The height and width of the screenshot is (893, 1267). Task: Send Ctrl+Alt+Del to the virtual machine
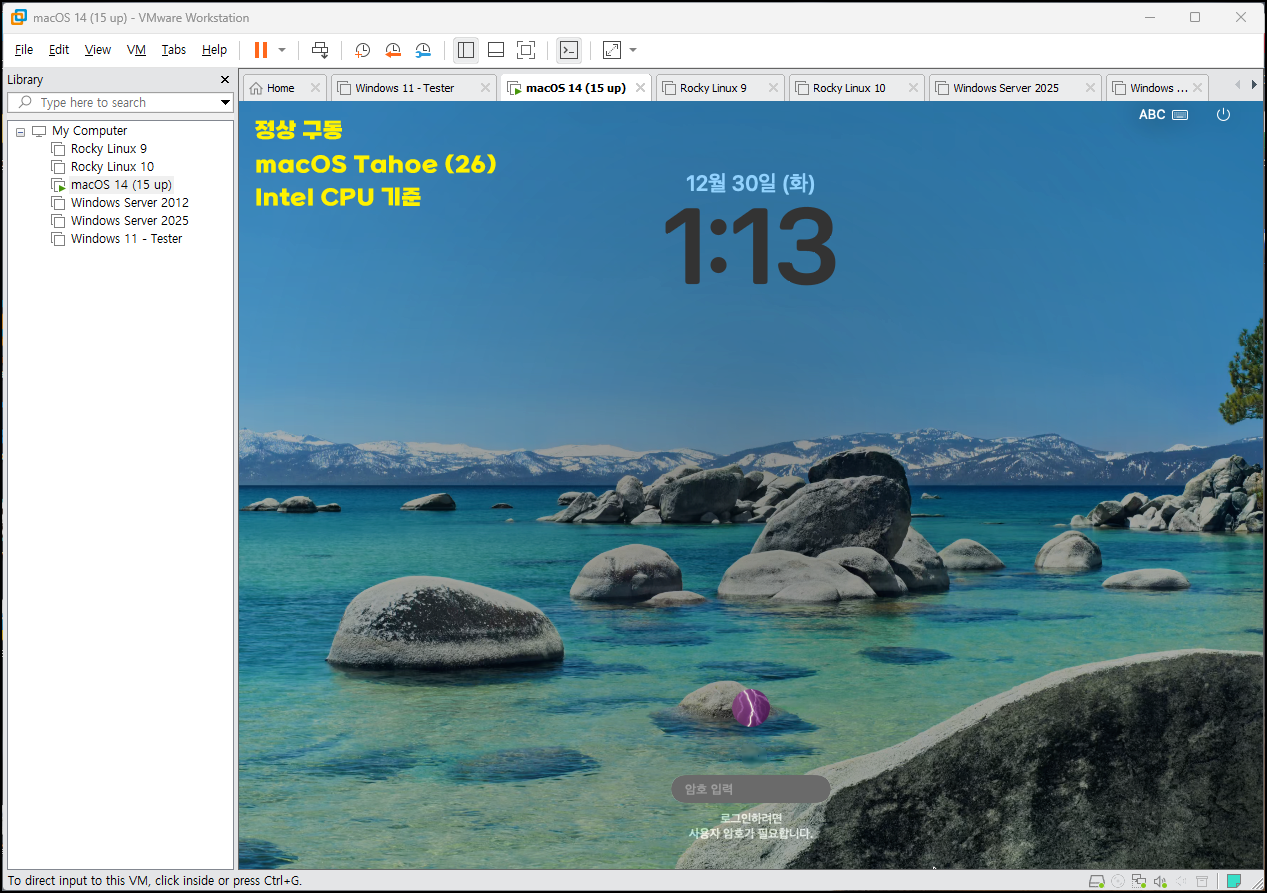pyautogui.click(x=320, y=50)
